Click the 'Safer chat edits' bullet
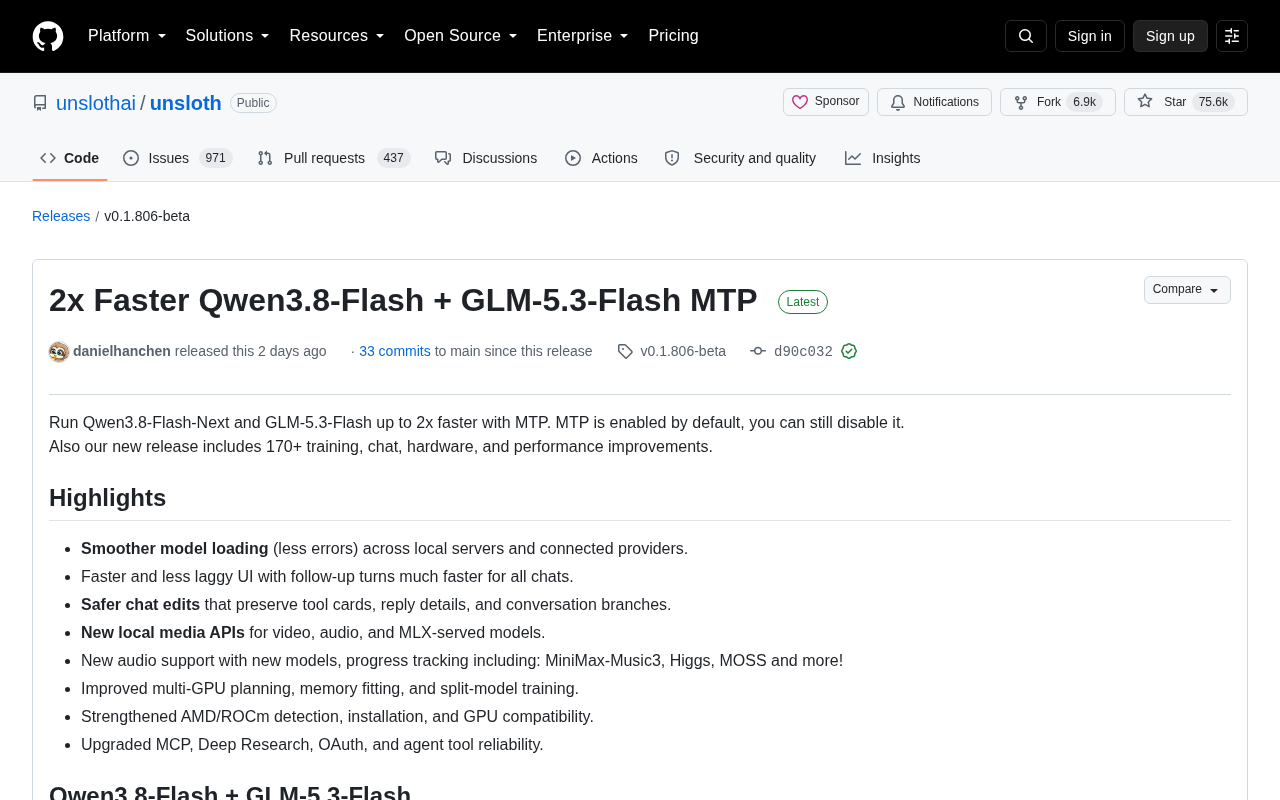 (x=376, y=604)
